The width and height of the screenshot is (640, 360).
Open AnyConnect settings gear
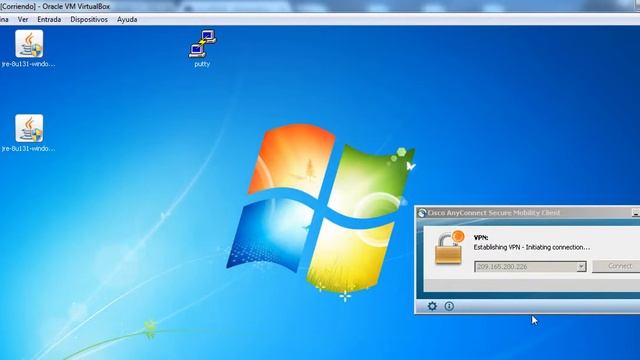click(x=432, y=306)
